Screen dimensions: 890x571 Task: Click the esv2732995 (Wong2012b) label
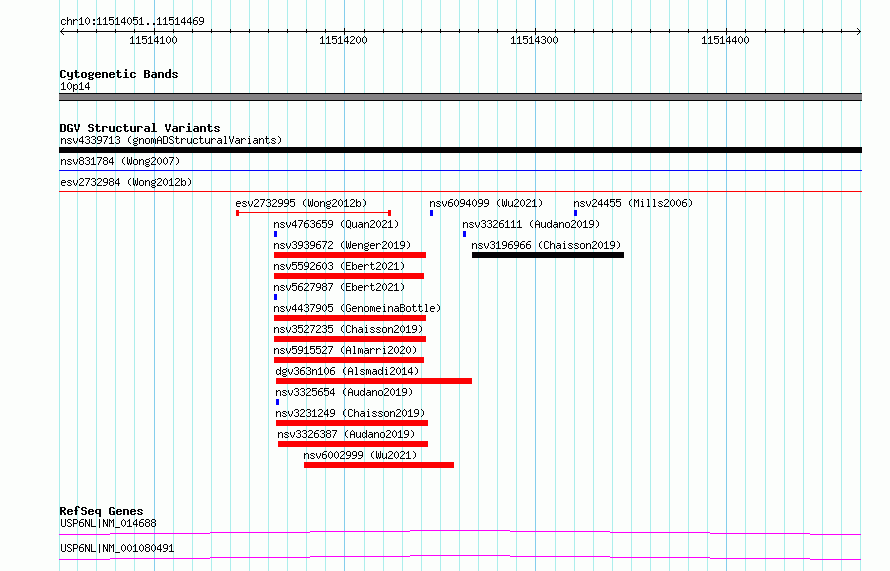click(301, 203)
